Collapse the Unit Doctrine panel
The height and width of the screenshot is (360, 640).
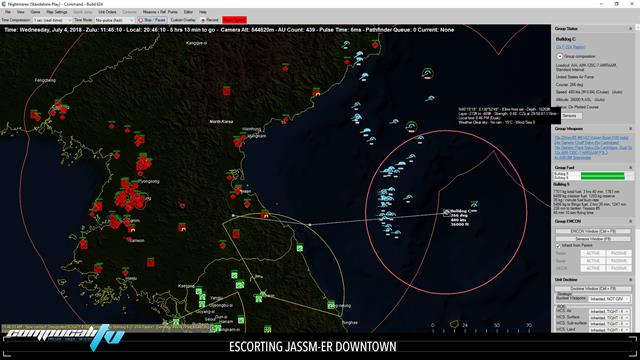630,280
